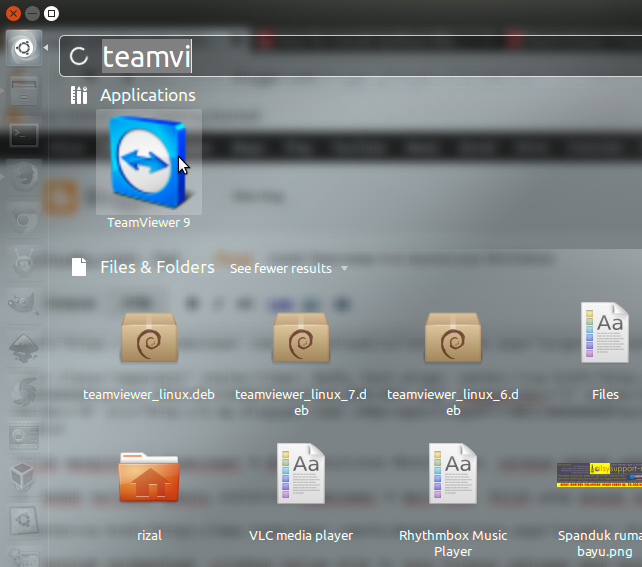Click the search spinner icon
Viewport: 642px width, 567px height.
tap(79, 56)
